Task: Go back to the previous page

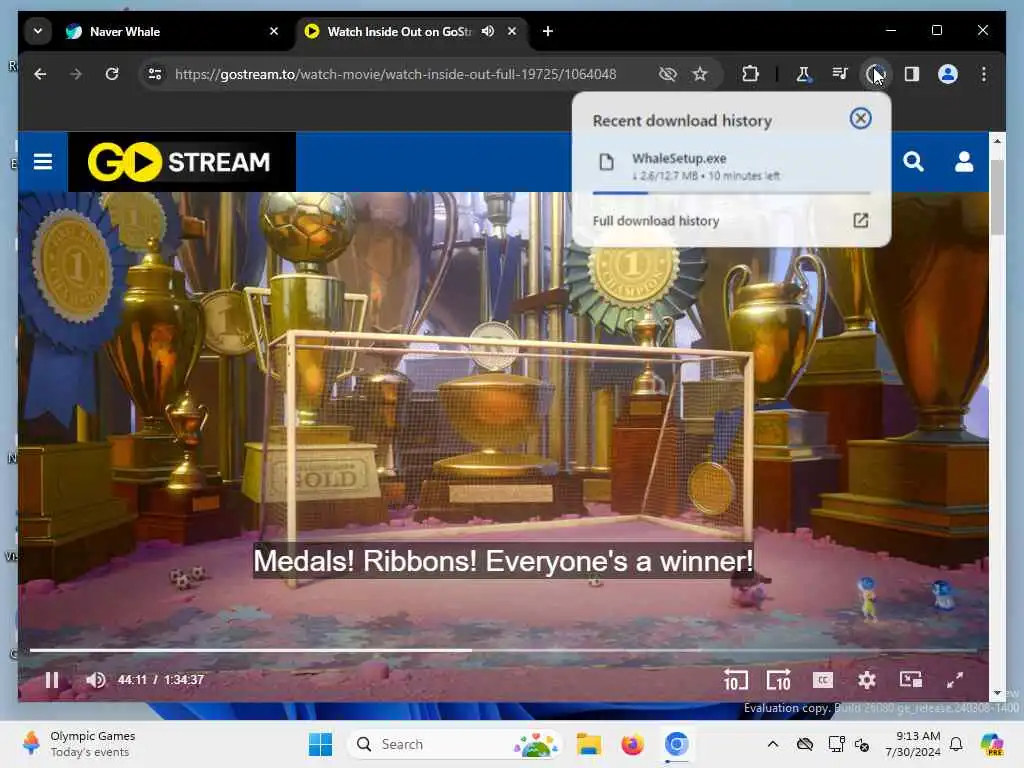Action: [40, 74]
